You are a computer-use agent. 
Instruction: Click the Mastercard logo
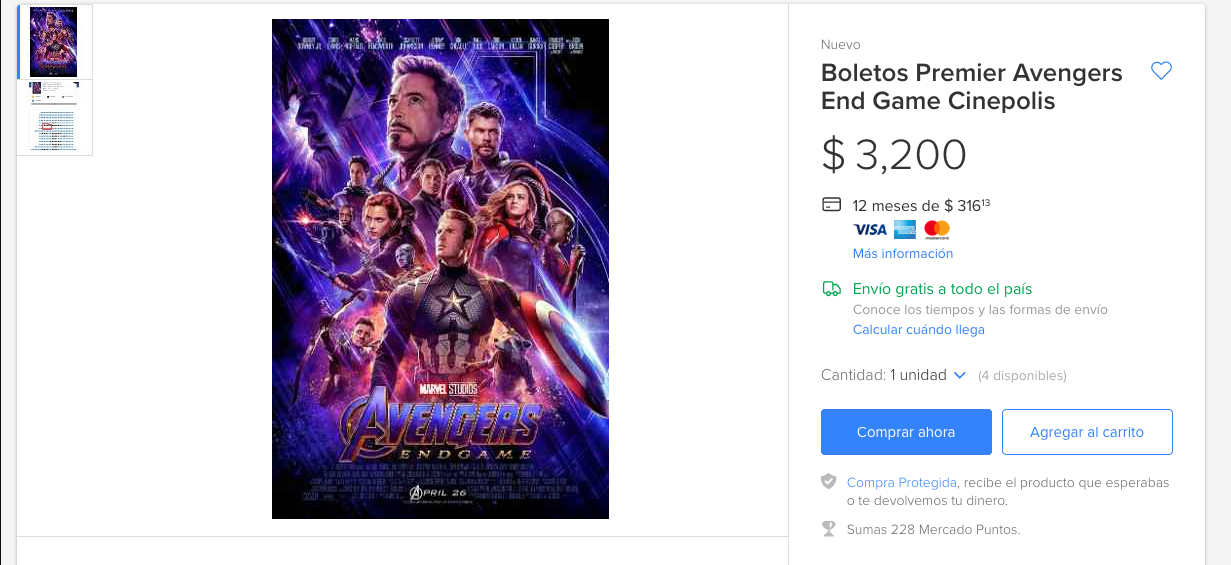click(x=937, y=230)
